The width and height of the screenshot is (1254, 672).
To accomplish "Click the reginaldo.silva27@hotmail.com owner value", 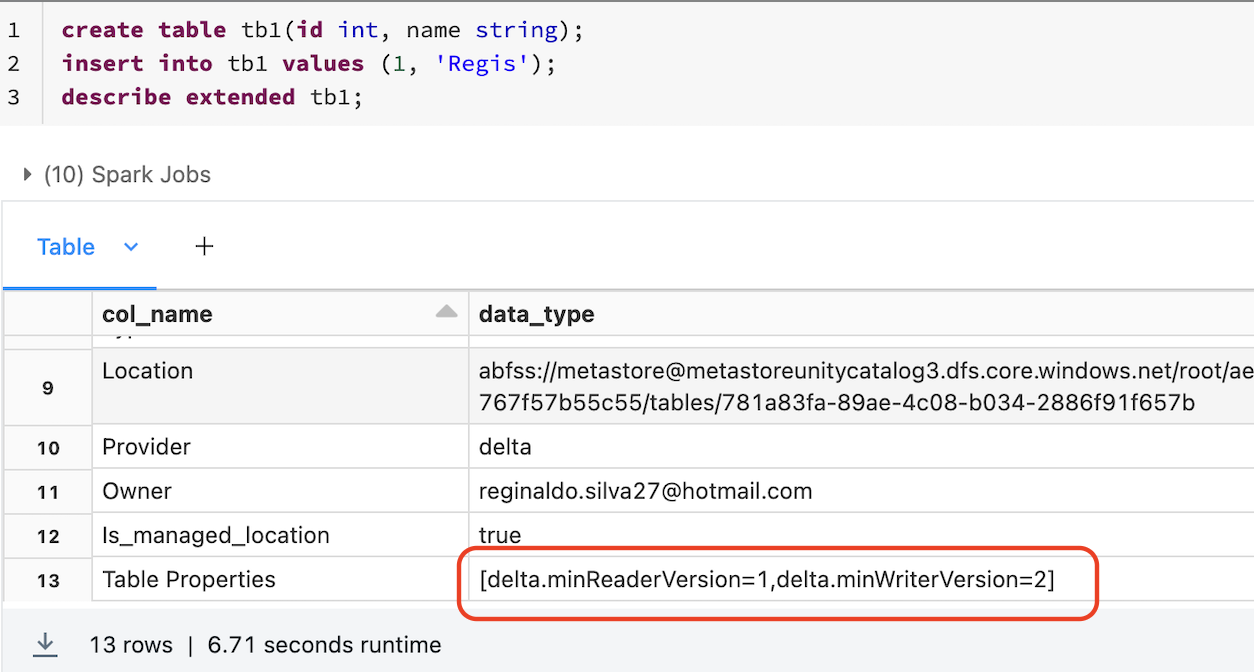I will click(x=646, y=491).
